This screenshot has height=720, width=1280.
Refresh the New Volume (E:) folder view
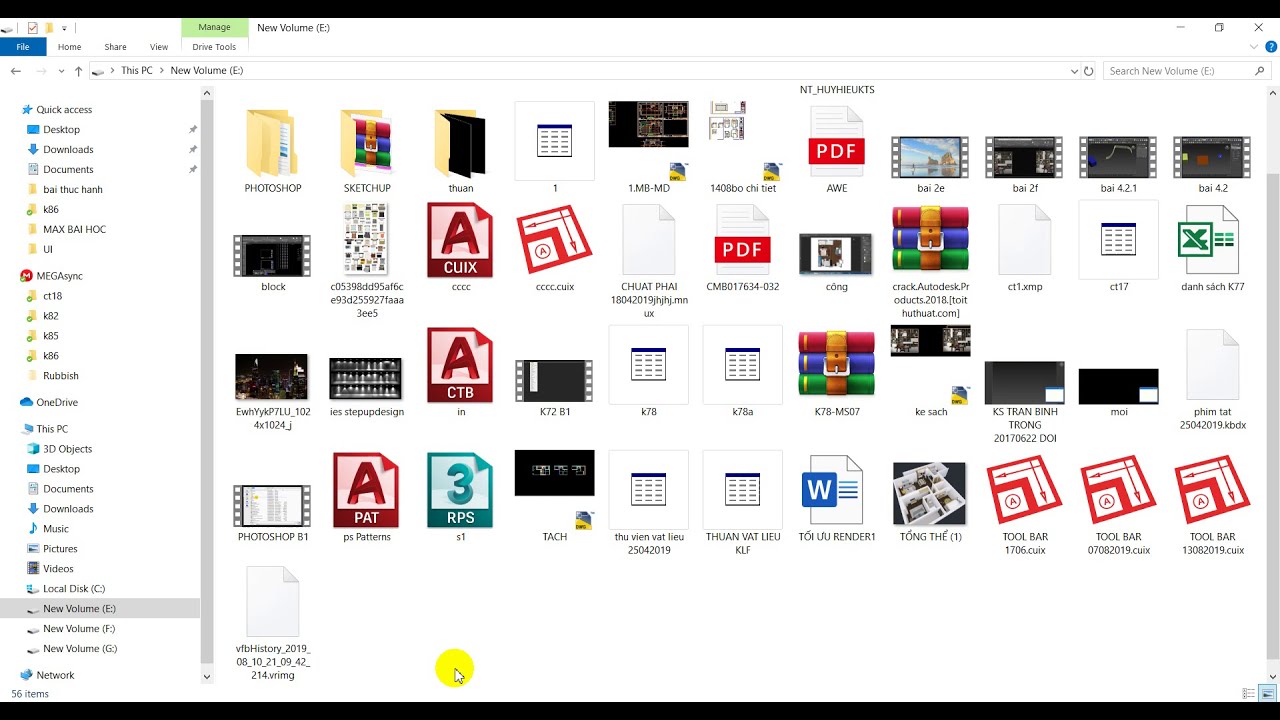tap(1088, 71)
